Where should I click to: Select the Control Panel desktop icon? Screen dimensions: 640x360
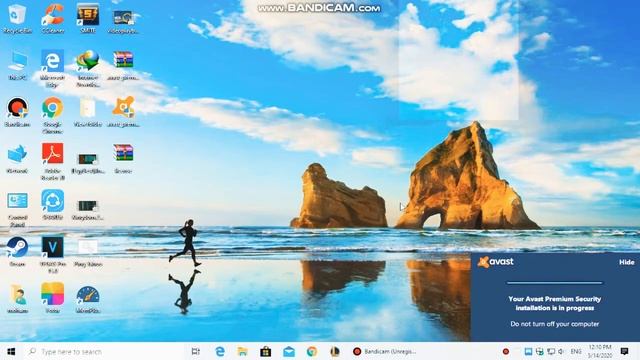point(17,208)
